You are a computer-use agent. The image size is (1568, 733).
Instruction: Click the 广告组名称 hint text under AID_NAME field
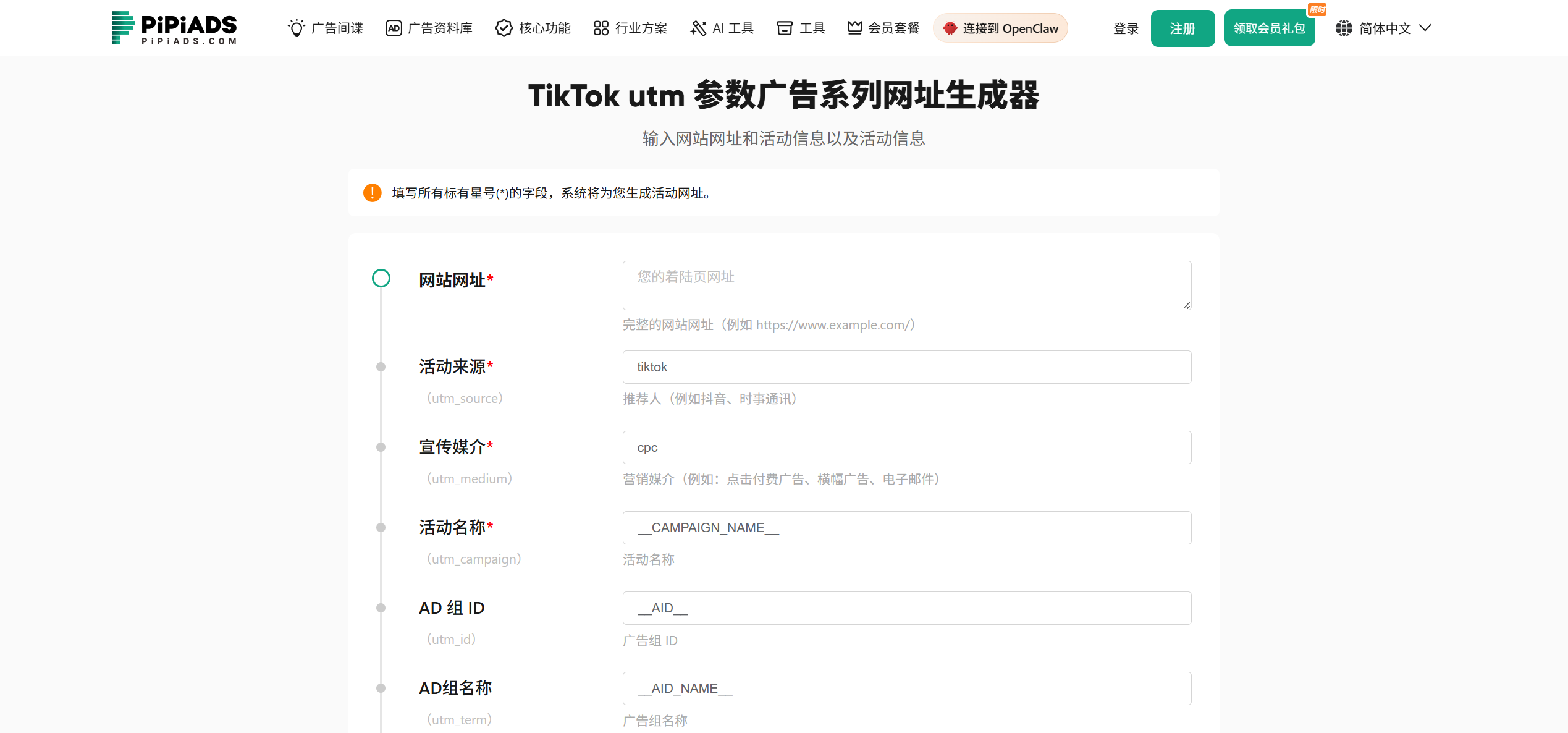click(655, 721)
